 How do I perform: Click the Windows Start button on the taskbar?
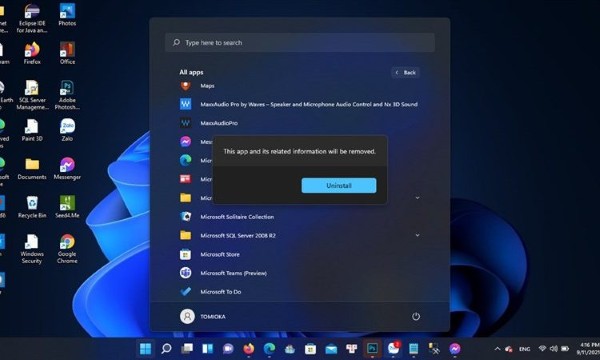coord(145,349)
